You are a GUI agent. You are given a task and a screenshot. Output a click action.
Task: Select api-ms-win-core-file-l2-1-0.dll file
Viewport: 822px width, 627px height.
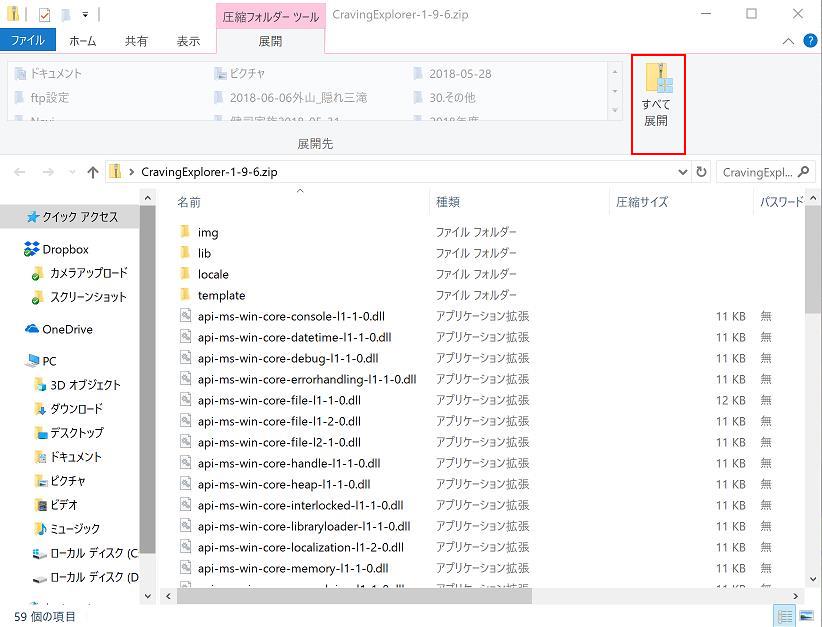[x=279, y=442]
